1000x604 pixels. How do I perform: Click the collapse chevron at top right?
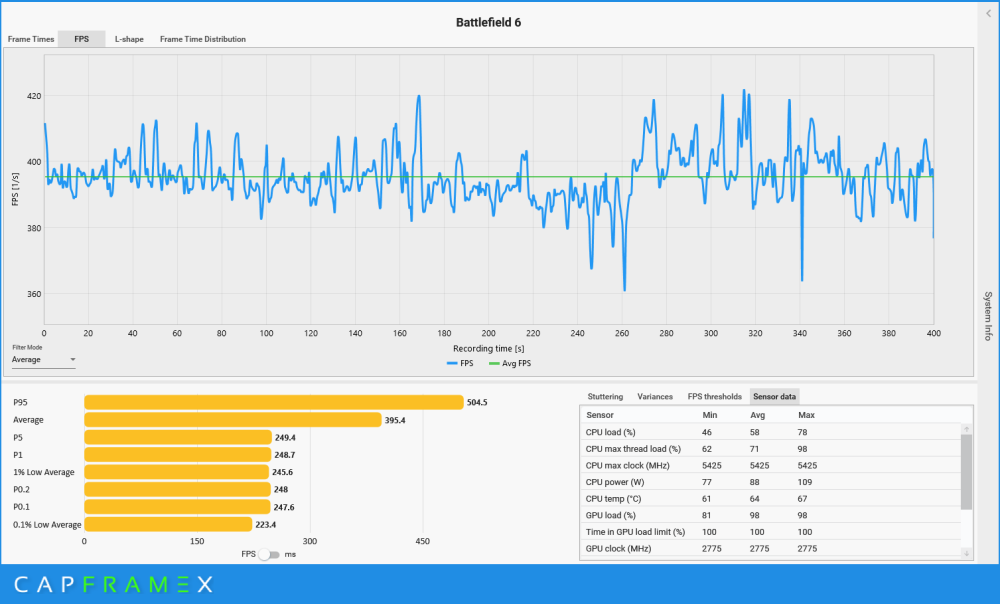coord(989,13)
